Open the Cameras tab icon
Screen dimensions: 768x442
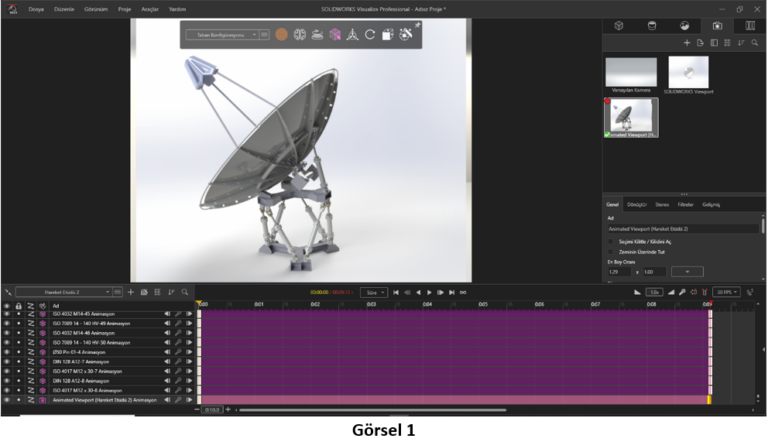click(717, 26)
